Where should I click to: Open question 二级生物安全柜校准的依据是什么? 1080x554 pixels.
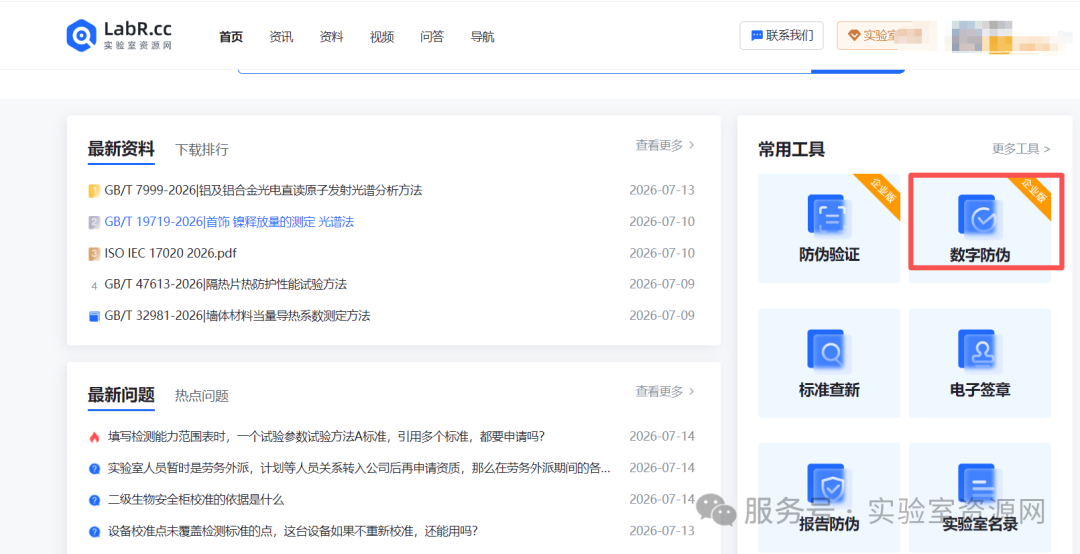tap(196, 500)
